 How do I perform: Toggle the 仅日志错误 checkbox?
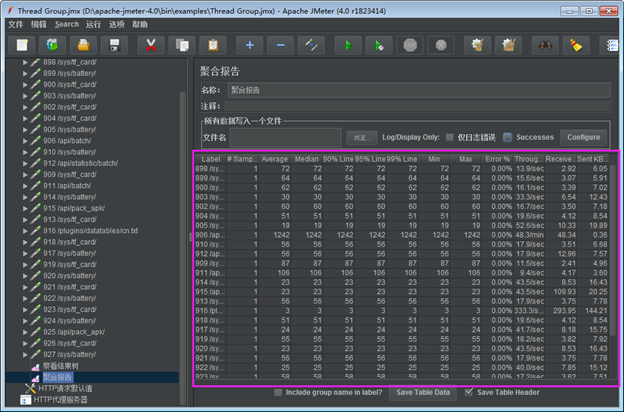tap(450, 137)
